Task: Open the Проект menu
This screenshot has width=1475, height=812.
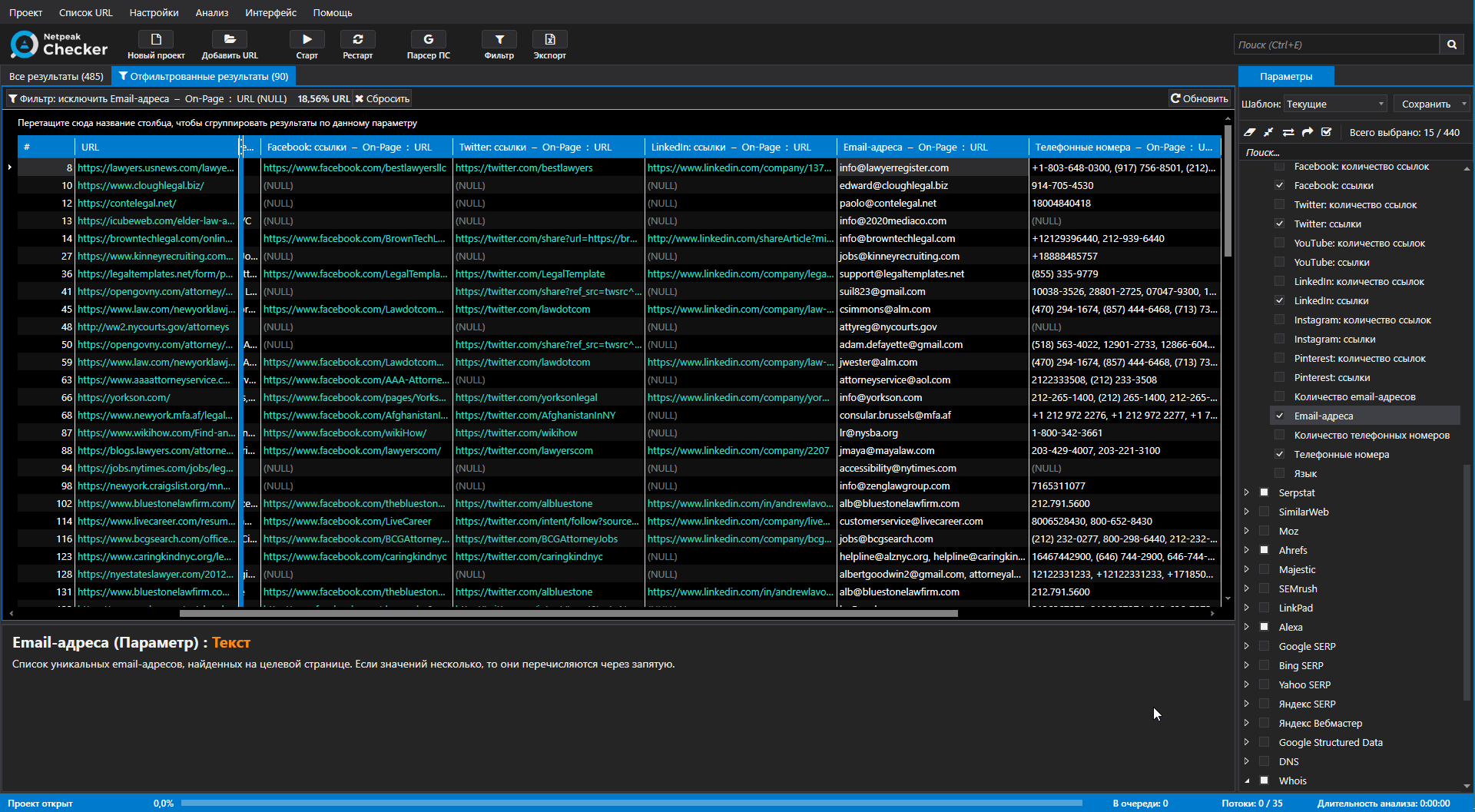Action: click(26, 12)
